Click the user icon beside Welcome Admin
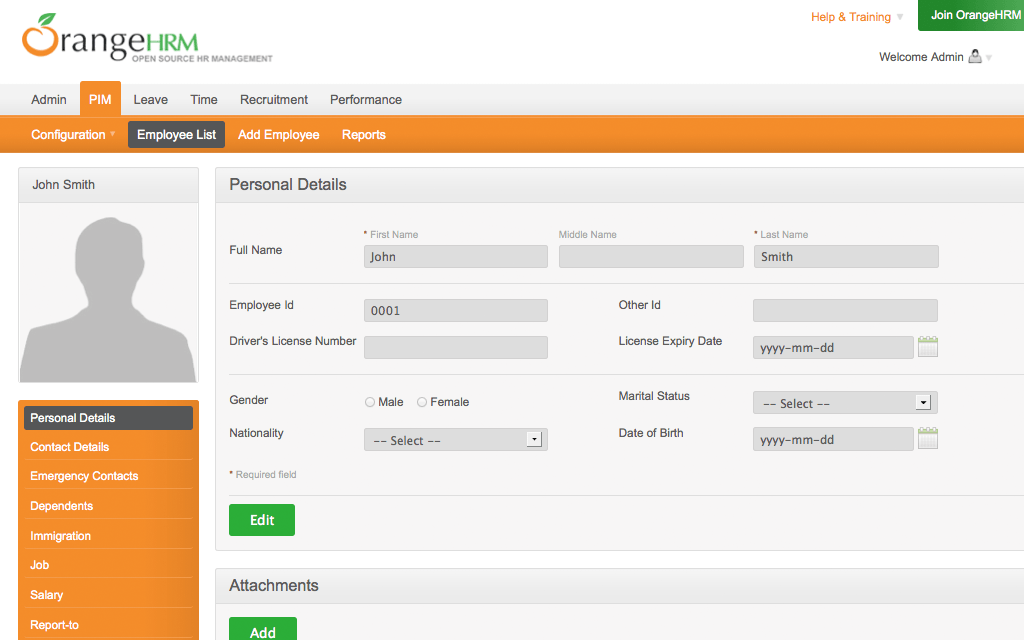This screenshot has height=640, width=1024. pyautogui.click(x=975, y=57)
